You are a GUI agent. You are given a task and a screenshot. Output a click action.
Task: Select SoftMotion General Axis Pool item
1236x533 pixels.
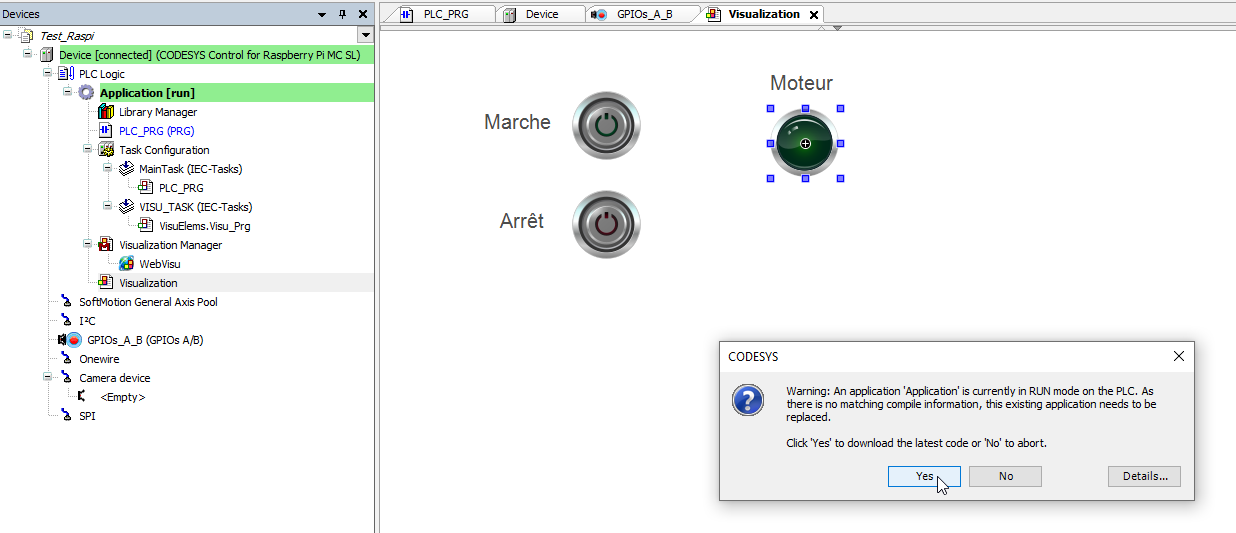click(148, 302)
